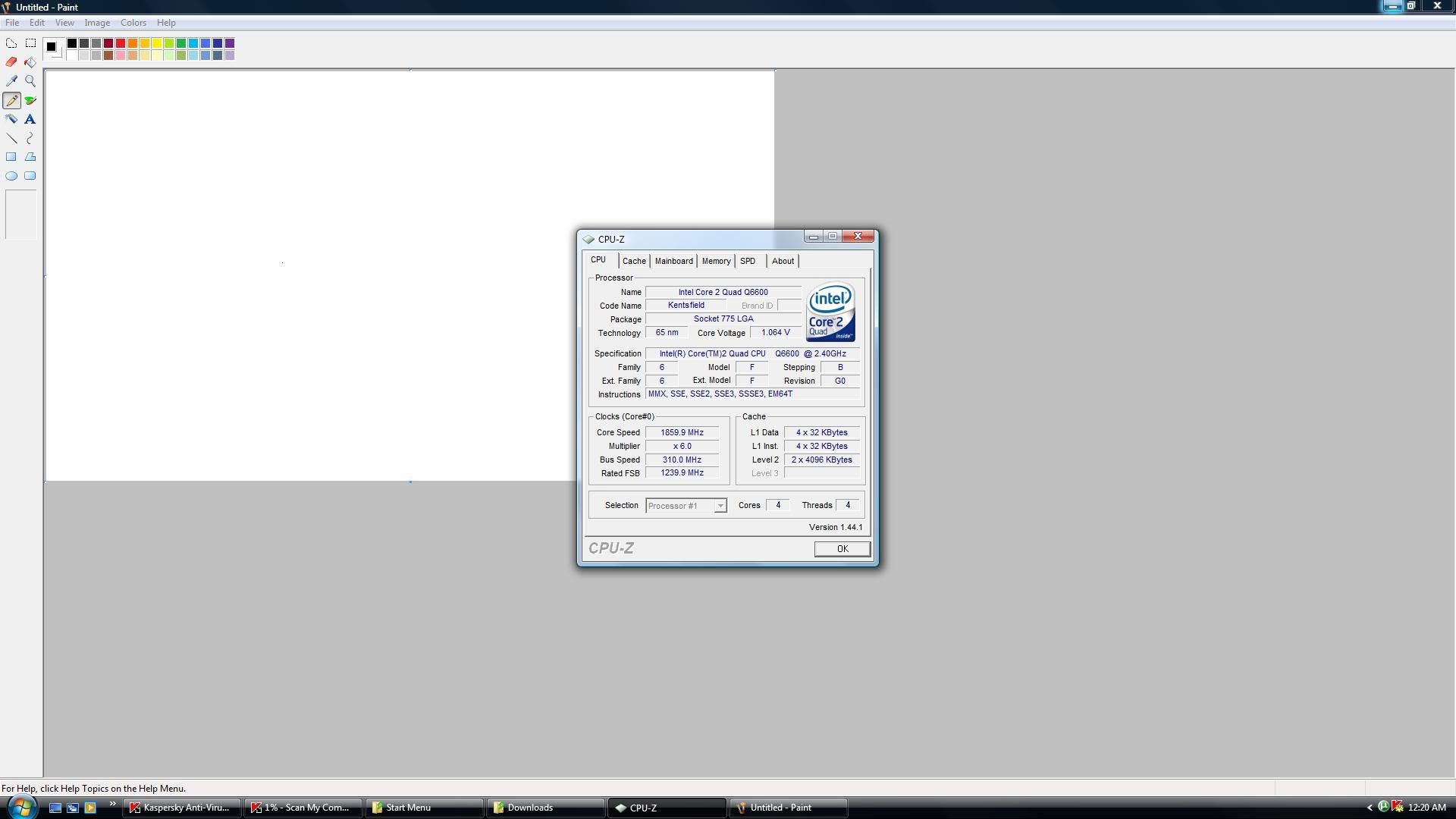This screenshot has width=1456, height=819.
Task: Switch to the SPD tab in CPU-Z
Action: (x=748, y=261)
